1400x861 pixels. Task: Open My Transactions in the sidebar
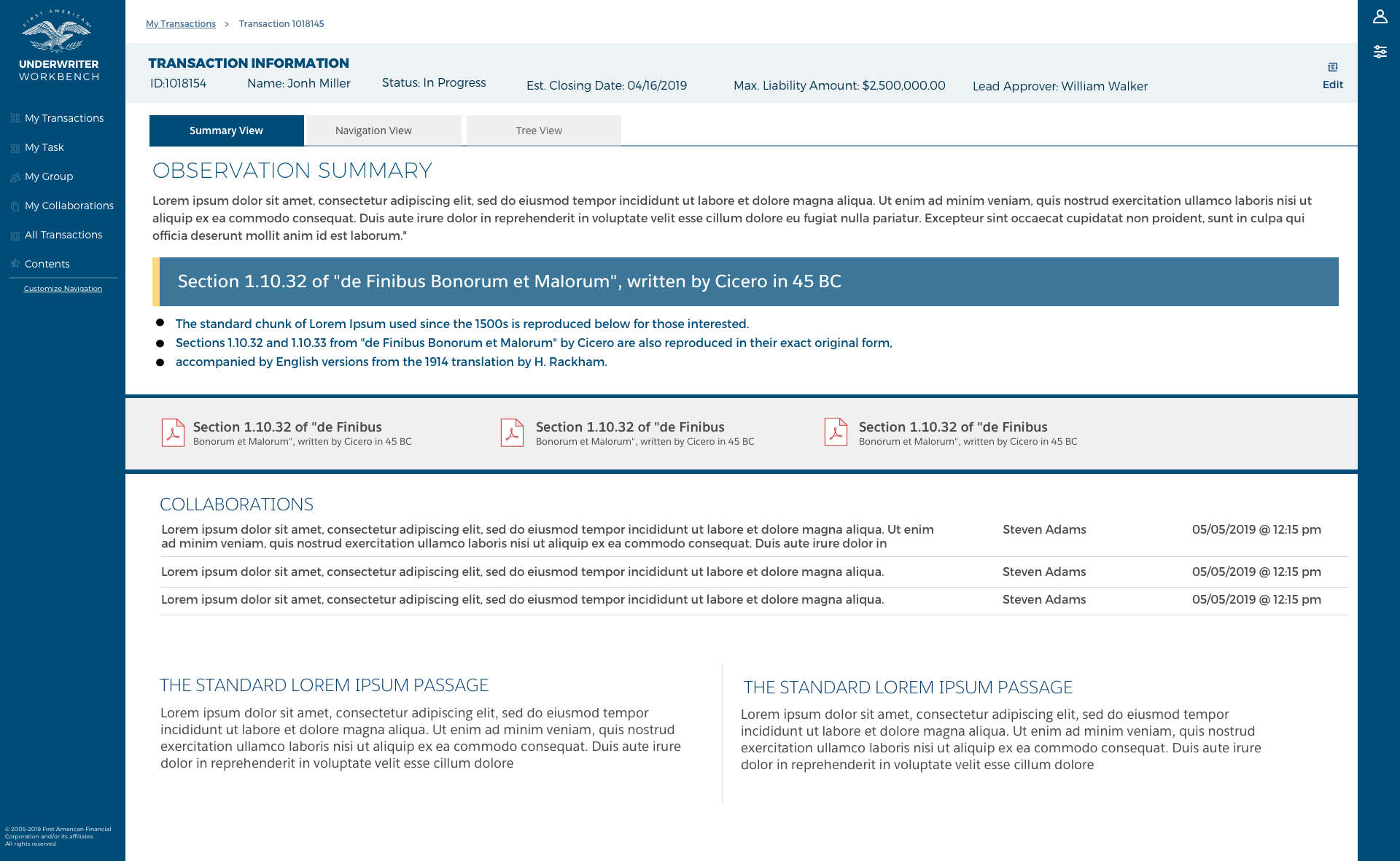coord(64,118)
